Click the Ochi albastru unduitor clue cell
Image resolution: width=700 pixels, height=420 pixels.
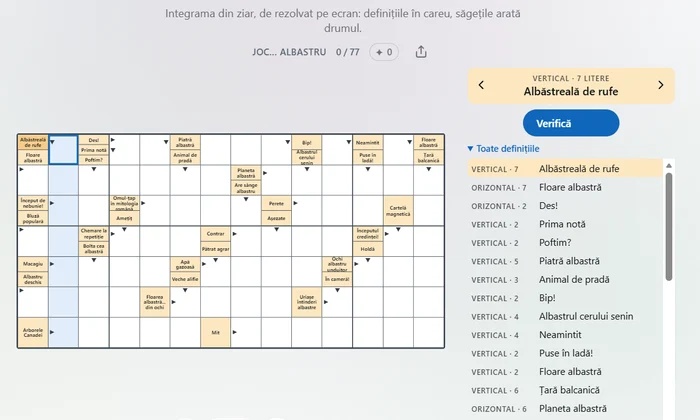pos(337,264)
